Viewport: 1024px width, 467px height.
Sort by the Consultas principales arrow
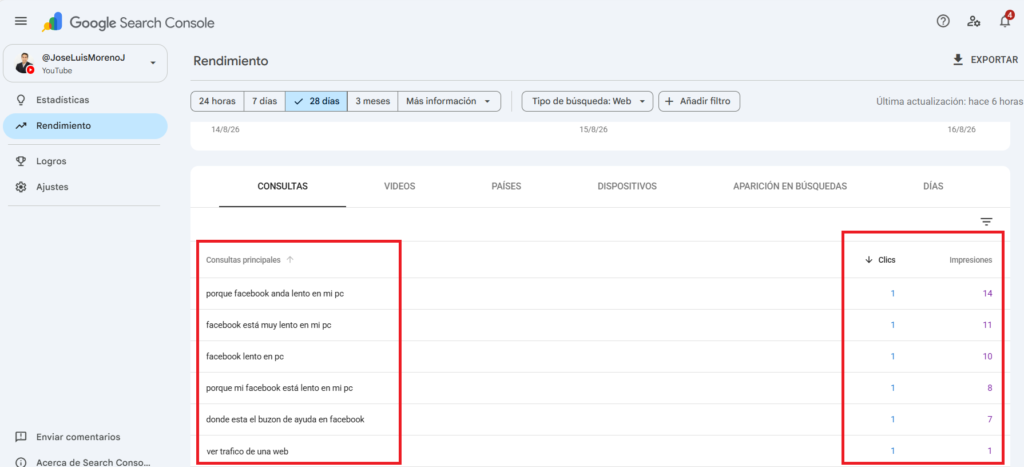coord(290,260)
